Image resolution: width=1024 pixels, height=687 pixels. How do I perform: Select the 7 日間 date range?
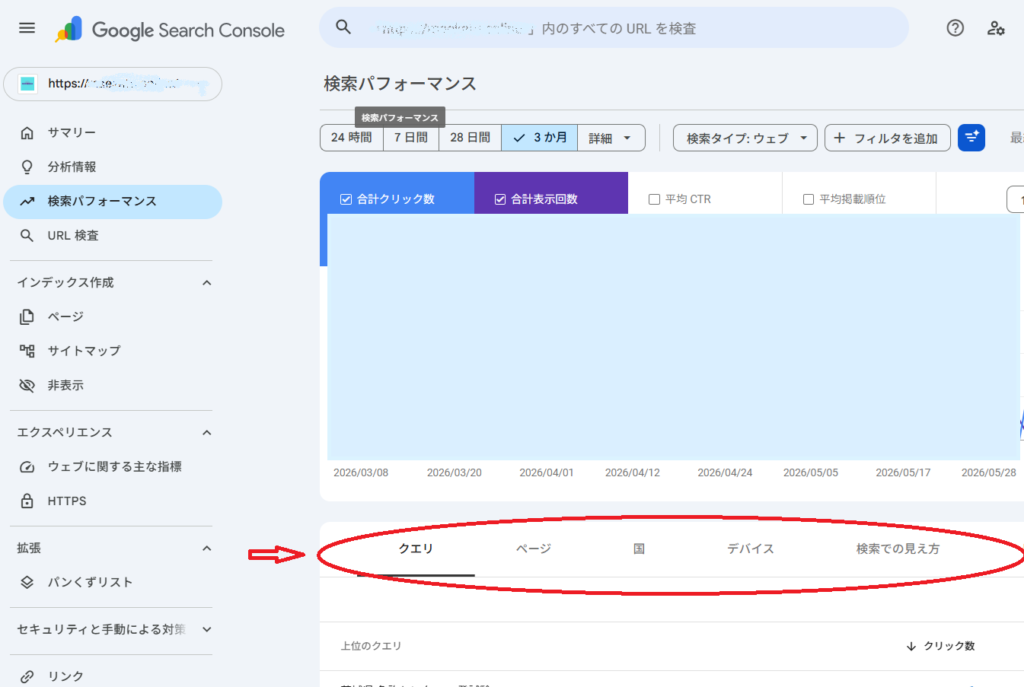point(411,138)
